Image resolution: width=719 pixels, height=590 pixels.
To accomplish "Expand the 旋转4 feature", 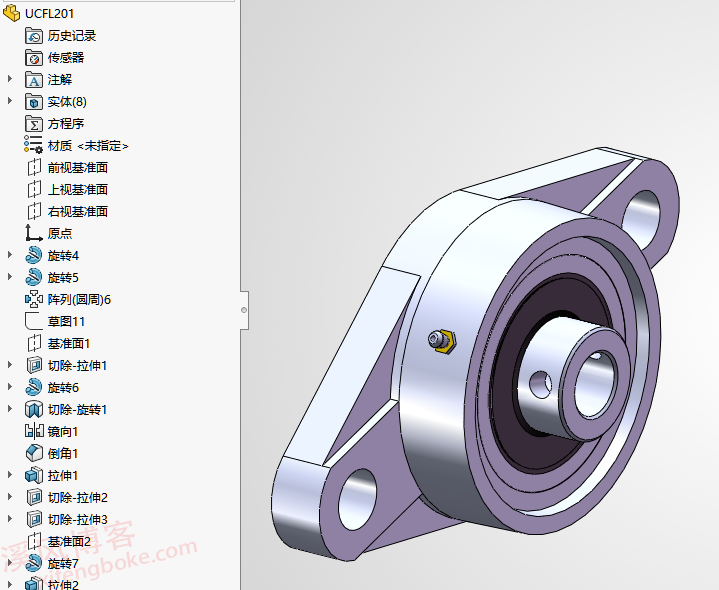I will (10, 255).
